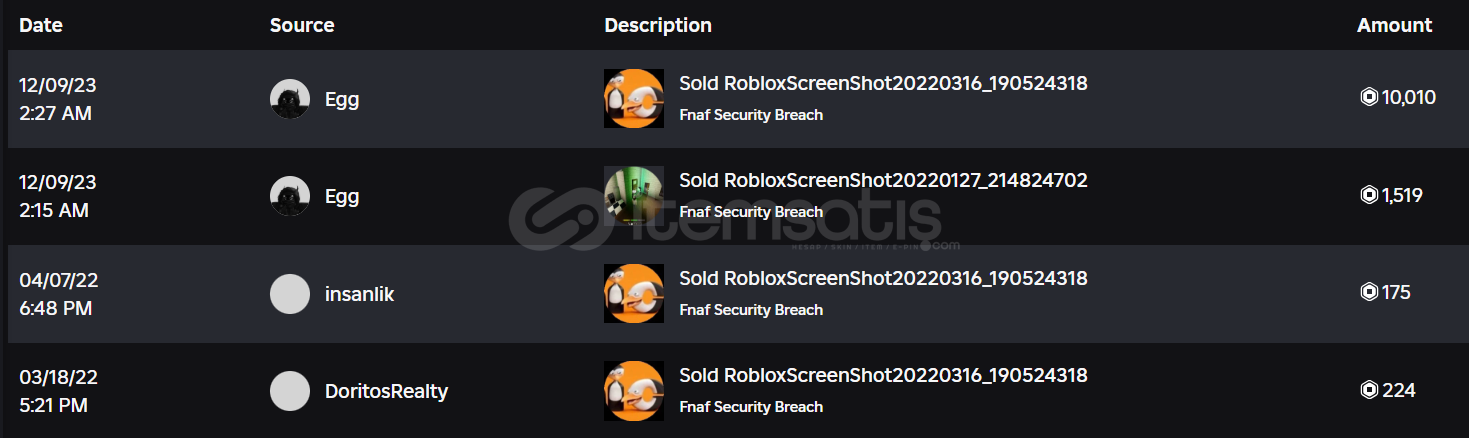Open green room thumbnail for RobloxScreenShot20220127
The width and height of the screenshot is (1469, 438).
coord(634,196)
